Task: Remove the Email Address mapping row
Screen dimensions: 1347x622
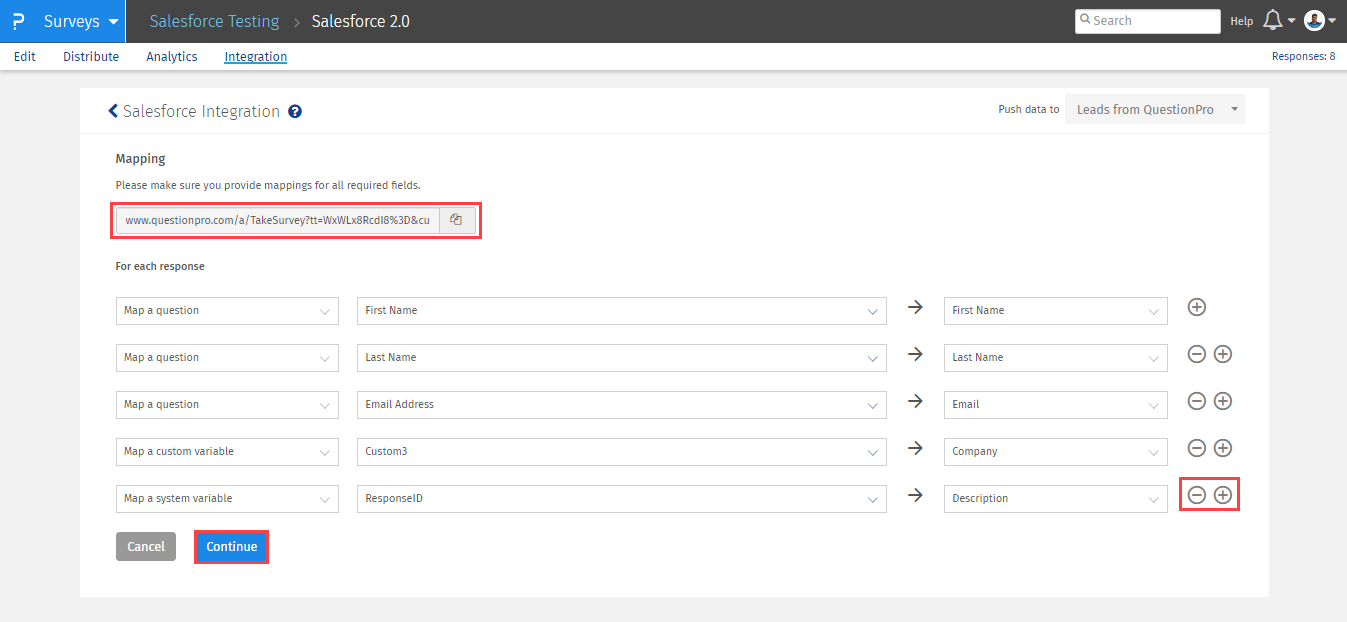Action: pos(1196,401)
